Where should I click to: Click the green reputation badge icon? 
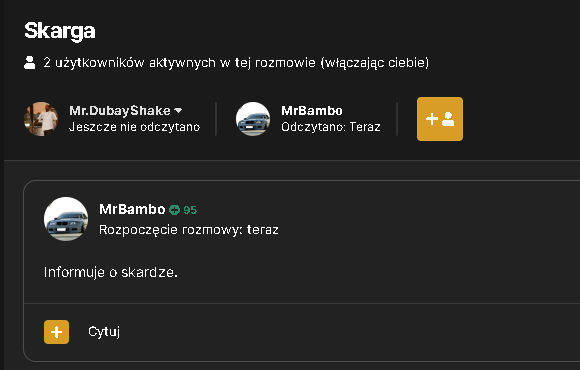174,210
